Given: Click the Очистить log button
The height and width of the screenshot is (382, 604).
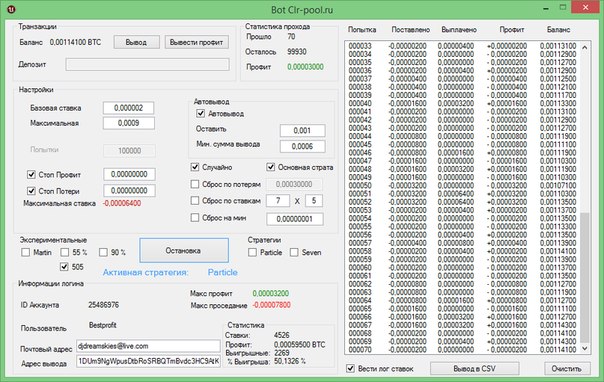Looking at the screenshot, I should point(567,369).
